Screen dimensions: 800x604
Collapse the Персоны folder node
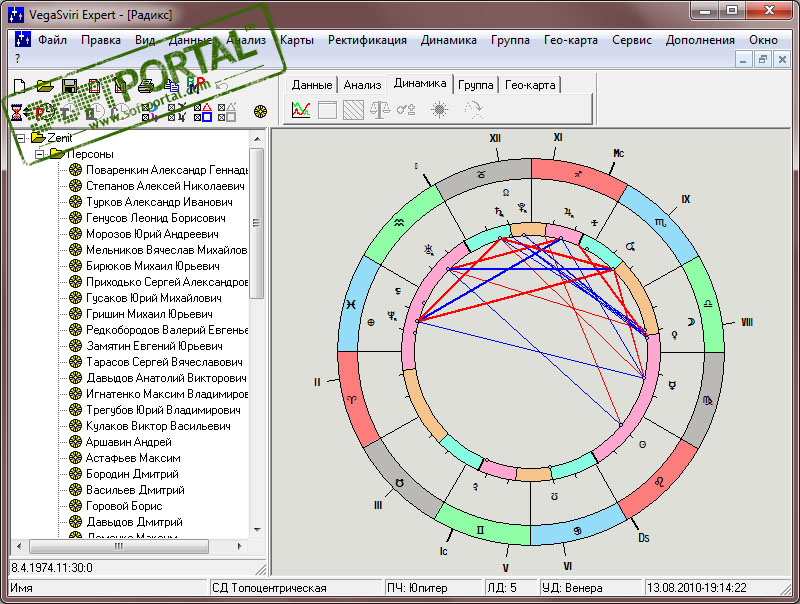pos(39,154)
